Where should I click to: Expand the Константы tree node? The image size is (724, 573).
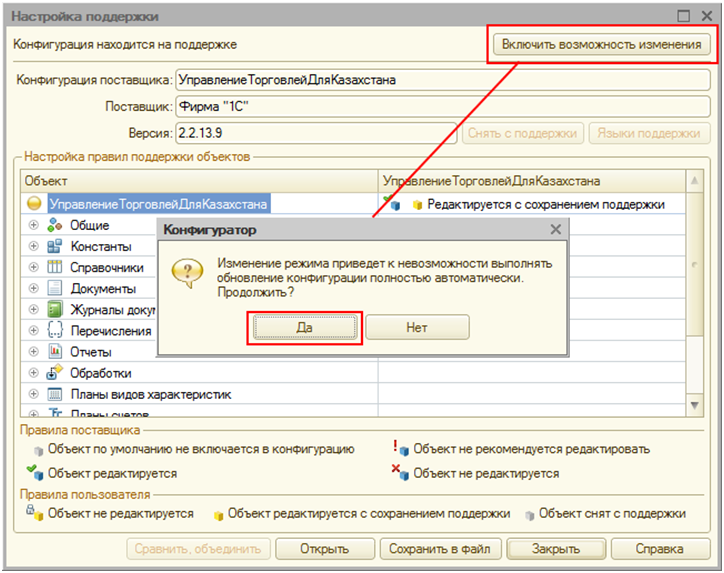[x=33, y=247]
